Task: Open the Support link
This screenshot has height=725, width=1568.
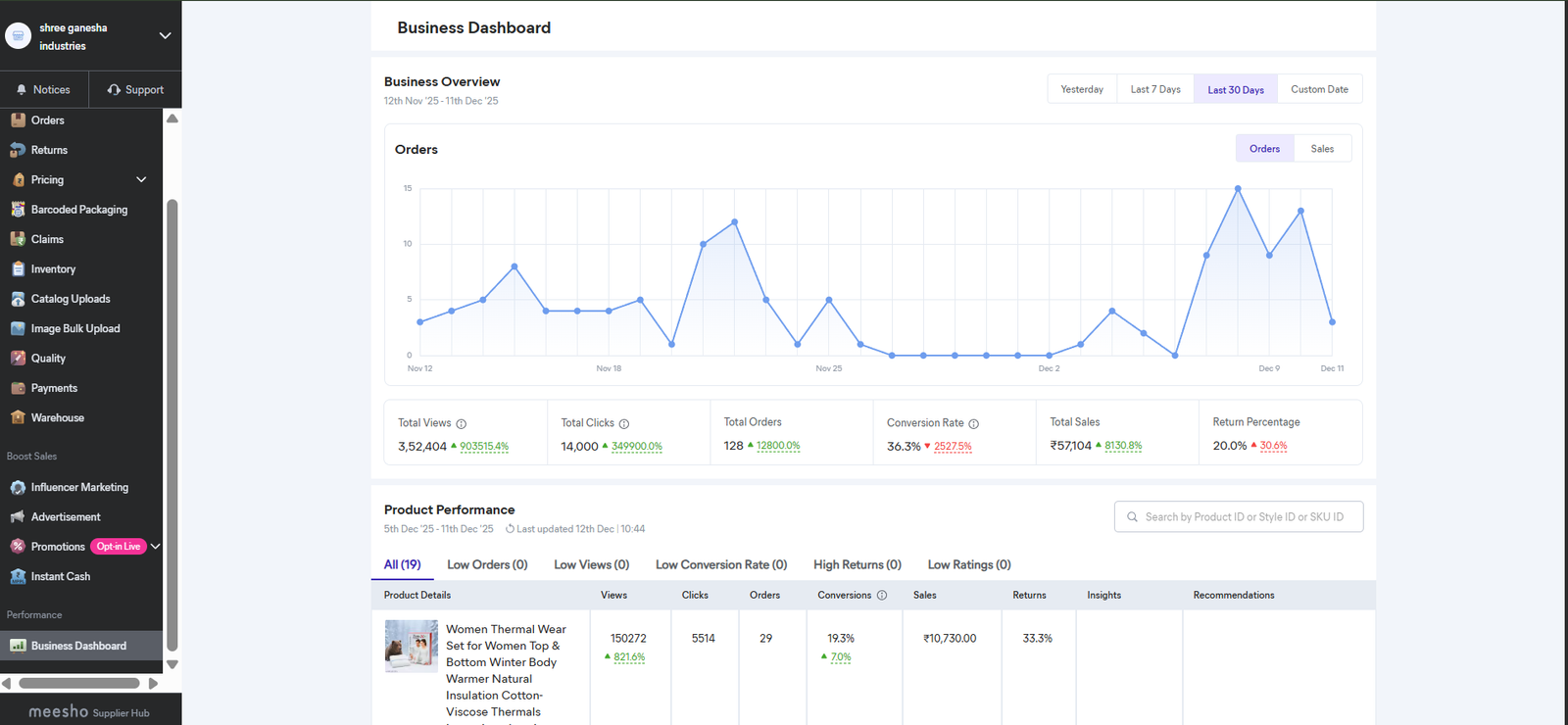Action: point(135,90)
